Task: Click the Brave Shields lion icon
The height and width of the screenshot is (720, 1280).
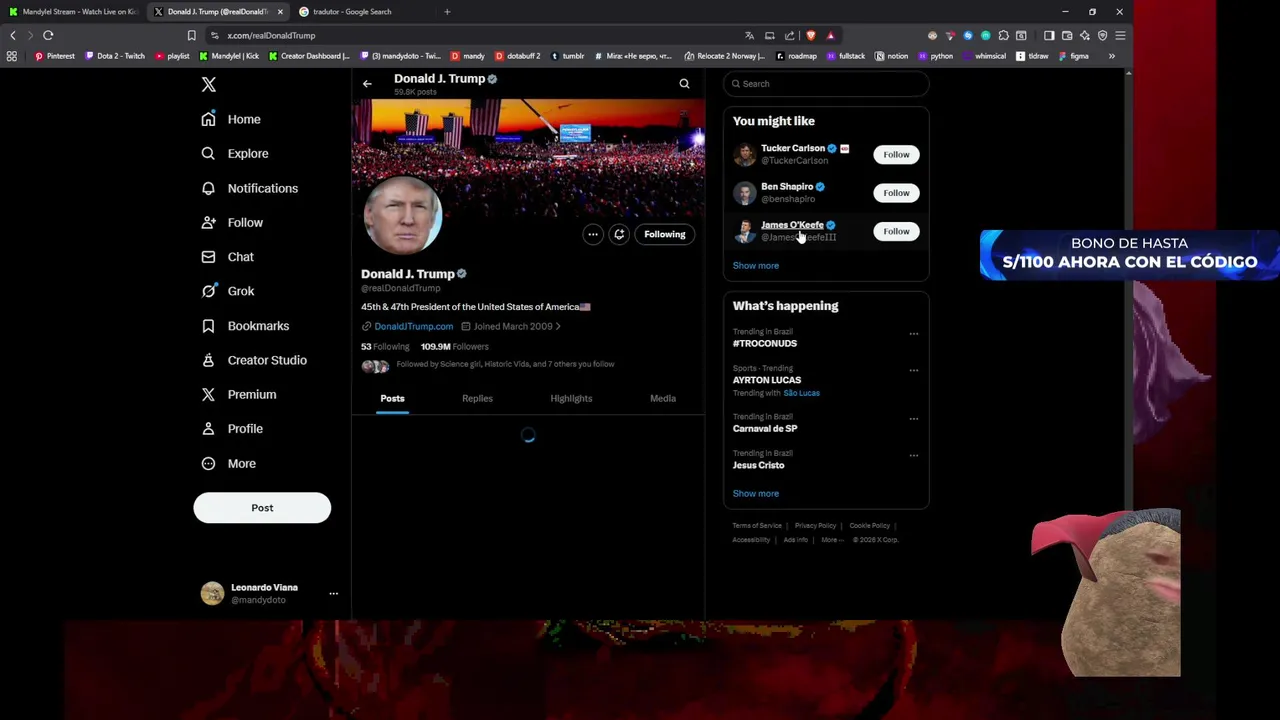Action: click(810, 36)
